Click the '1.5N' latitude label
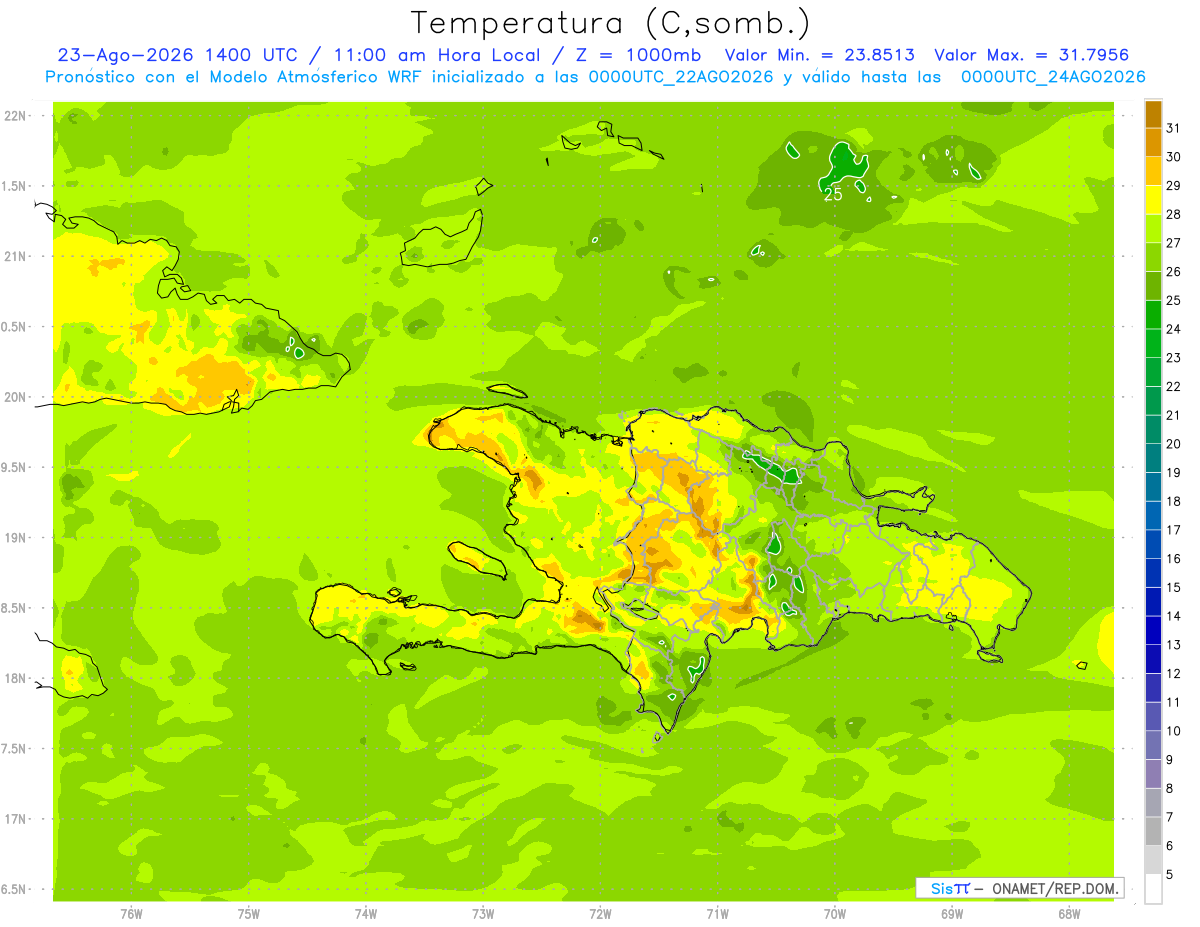The width and height of the screenshot is (1200, 927). [15, 186]
